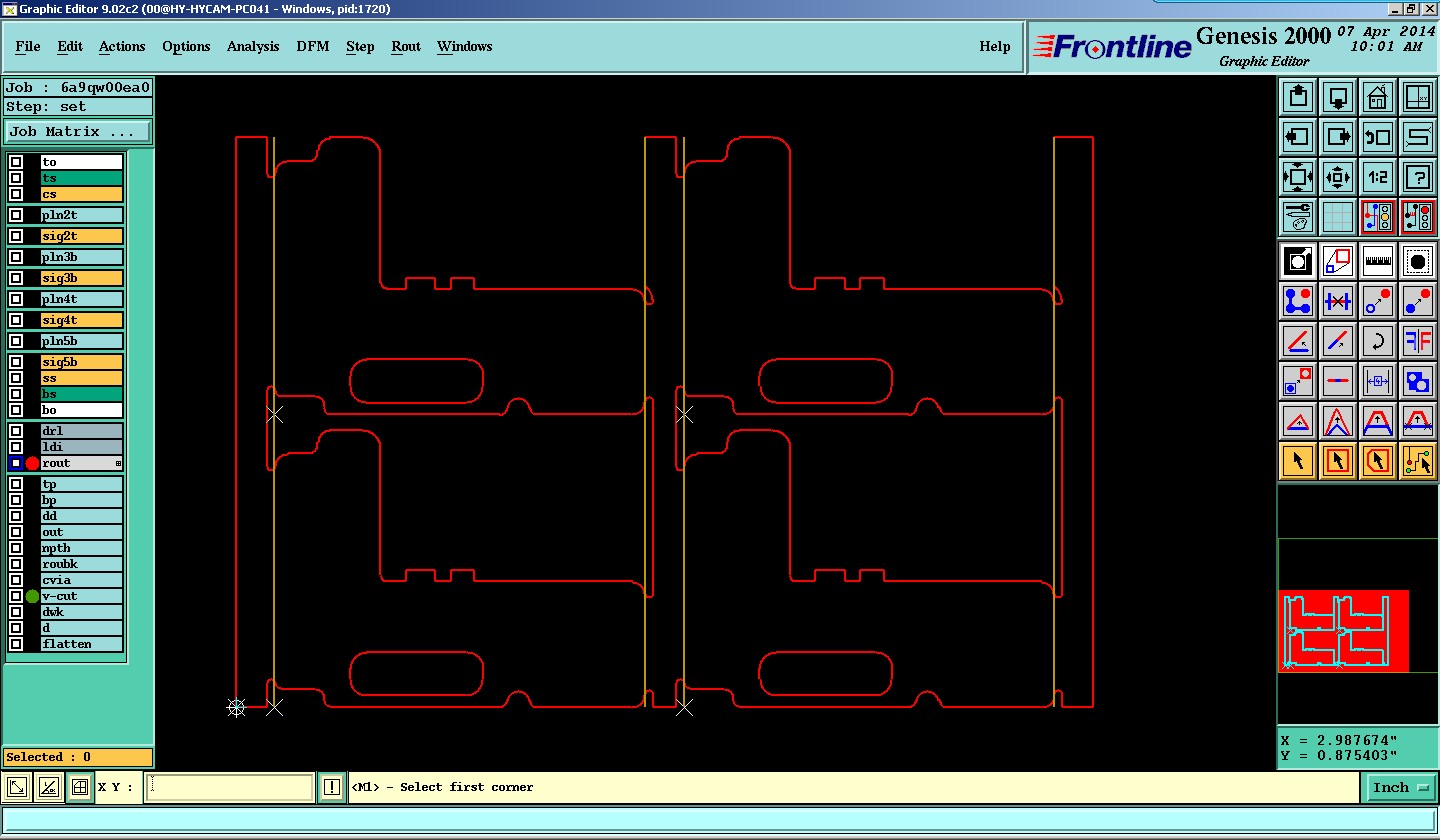Viewport: 1440px width, 840px height.
Task: Click the mirror F icon
Action: pyautogui.click(x=1418, y=341)
